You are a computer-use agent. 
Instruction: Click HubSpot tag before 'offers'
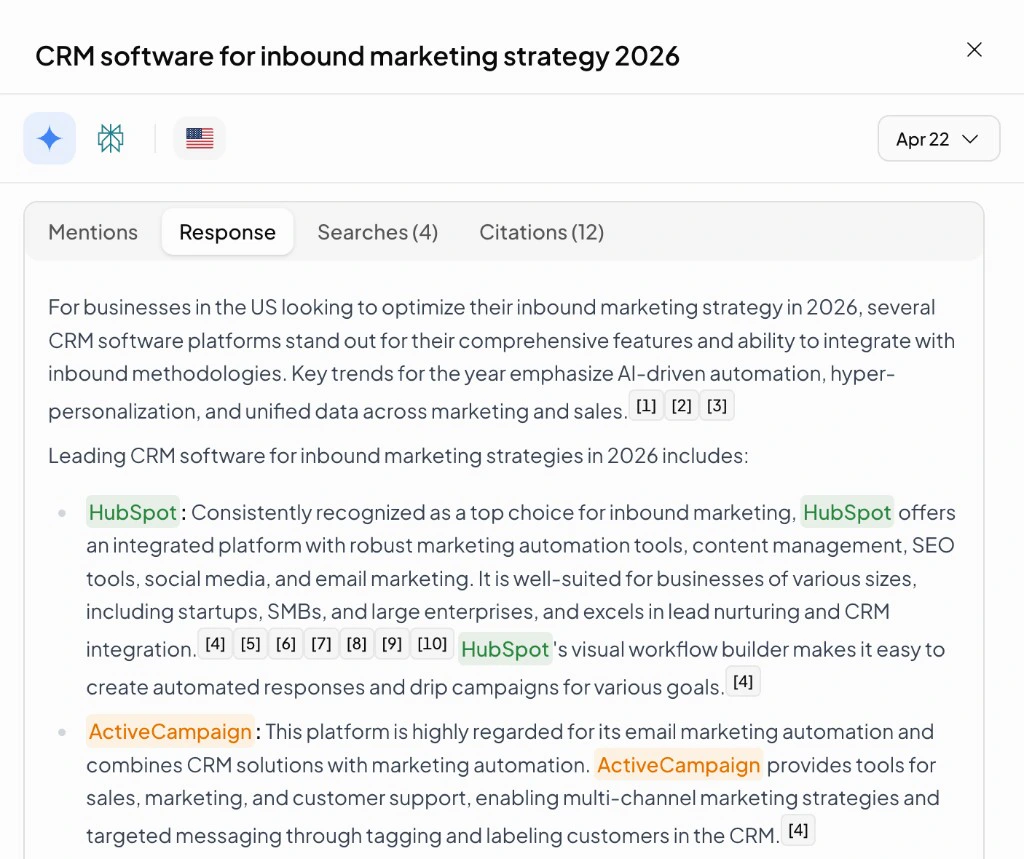click(847, 512)
